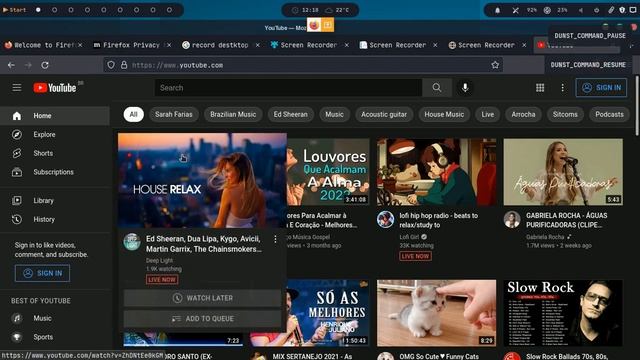
Task: Select the Podcasts filter chip
Action: (x=609, y=115)
